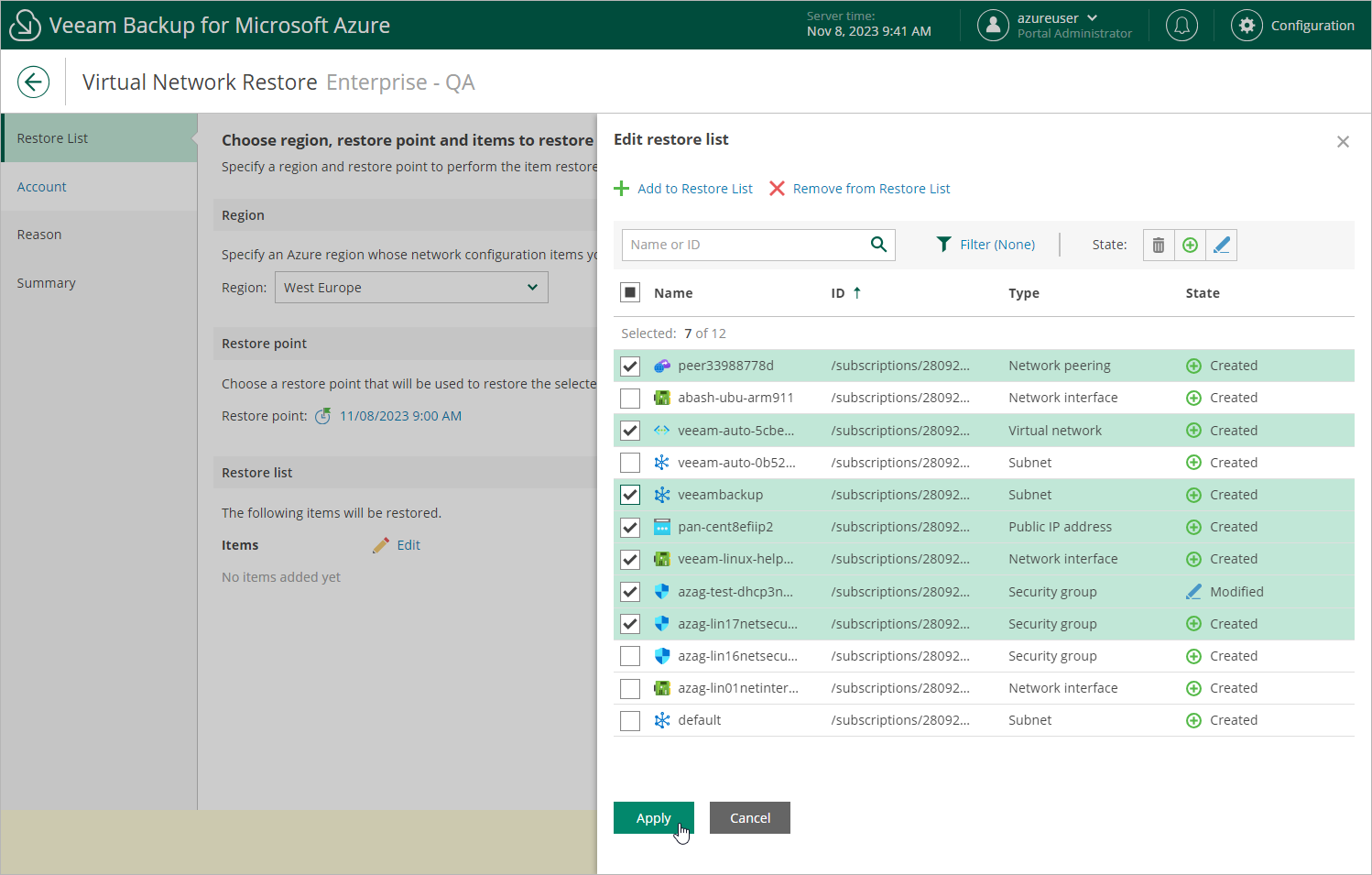Go to the Reason step

click(x=99, y=235)
